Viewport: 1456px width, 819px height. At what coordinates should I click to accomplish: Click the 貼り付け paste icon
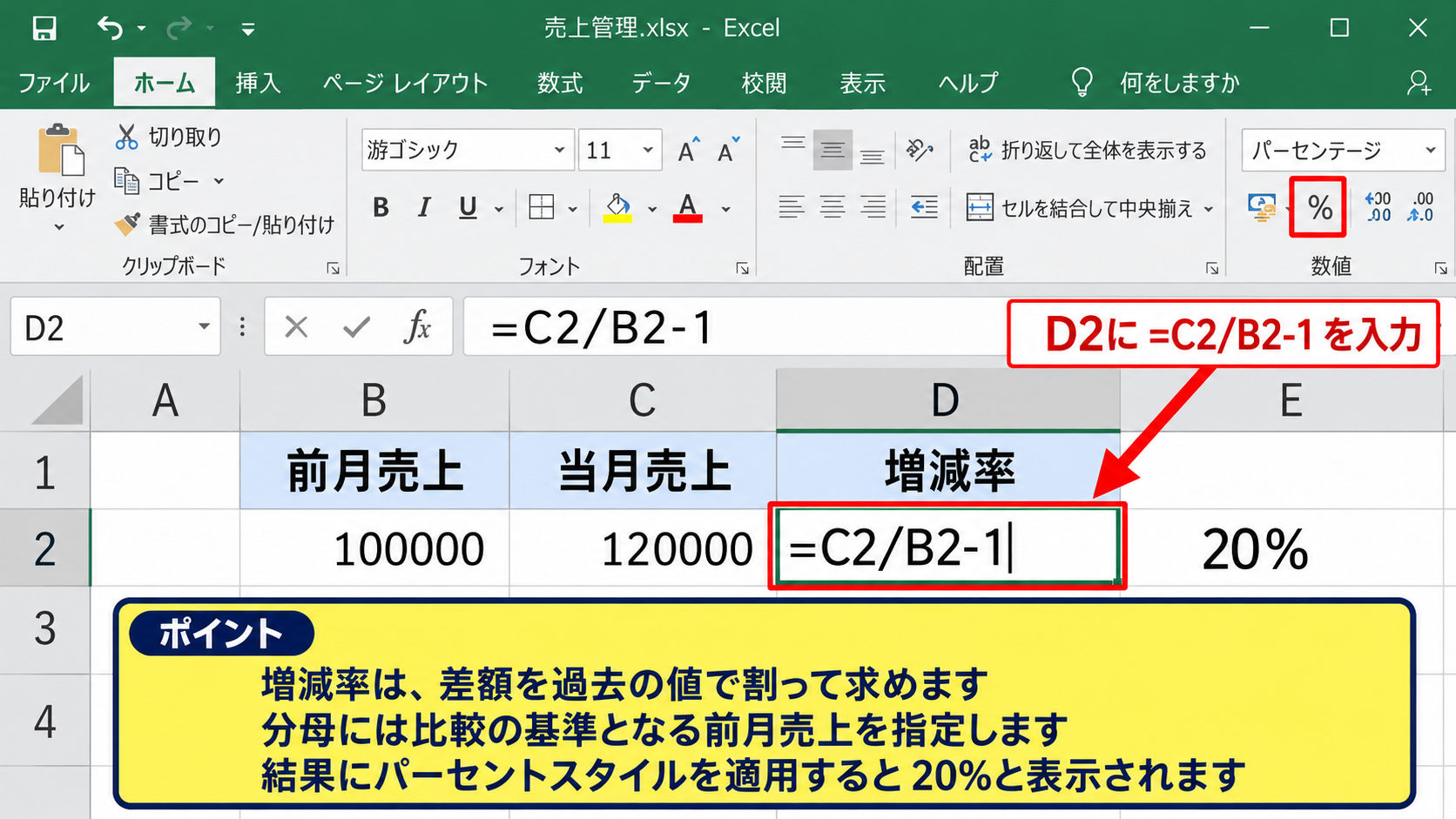click(x=60, y=150)
